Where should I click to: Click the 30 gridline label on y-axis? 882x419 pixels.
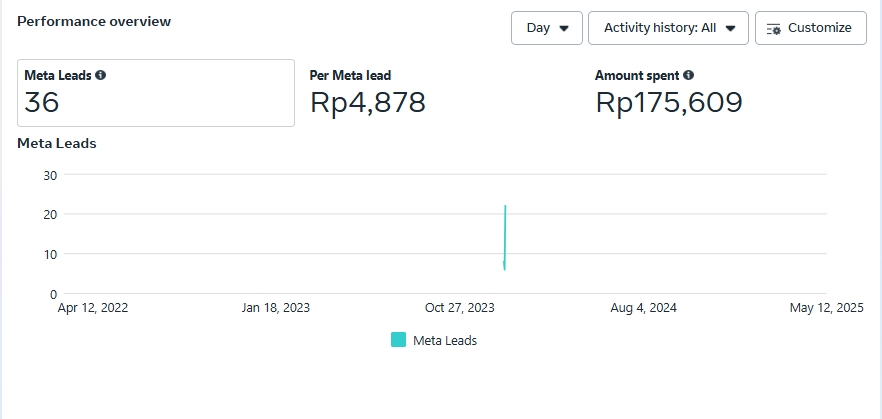tap(51, 175)
